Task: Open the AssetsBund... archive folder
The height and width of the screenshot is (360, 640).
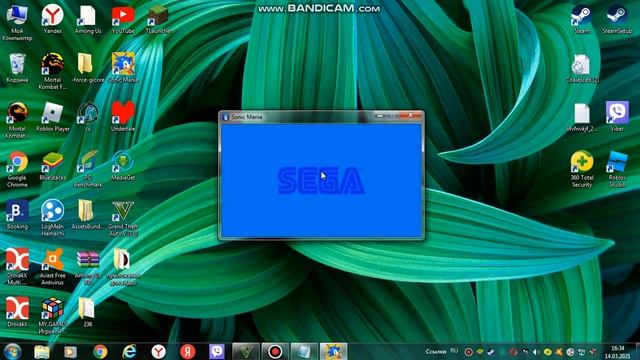Action: point(87,215)
